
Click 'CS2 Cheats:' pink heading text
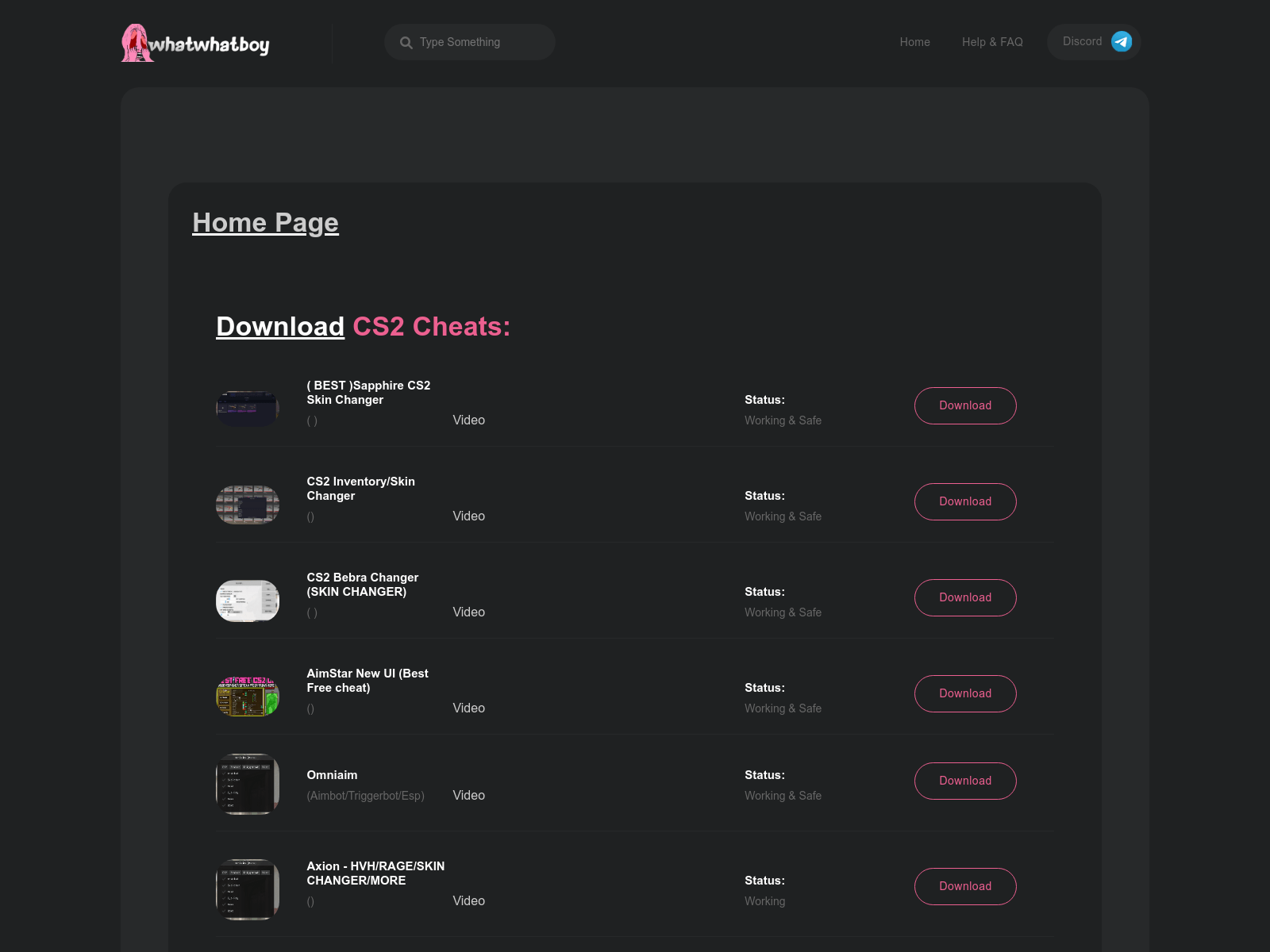click(431, 326)
